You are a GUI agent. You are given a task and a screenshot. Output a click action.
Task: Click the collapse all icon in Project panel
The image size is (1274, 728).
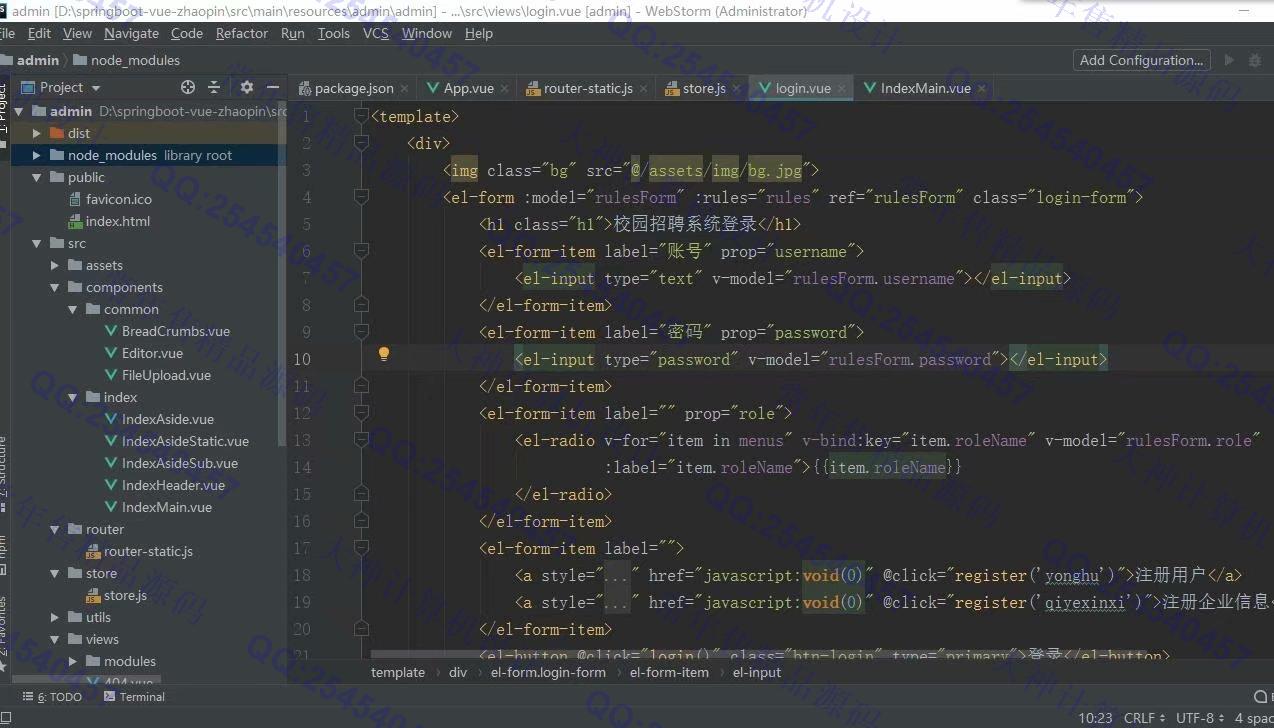click(214, 87)
